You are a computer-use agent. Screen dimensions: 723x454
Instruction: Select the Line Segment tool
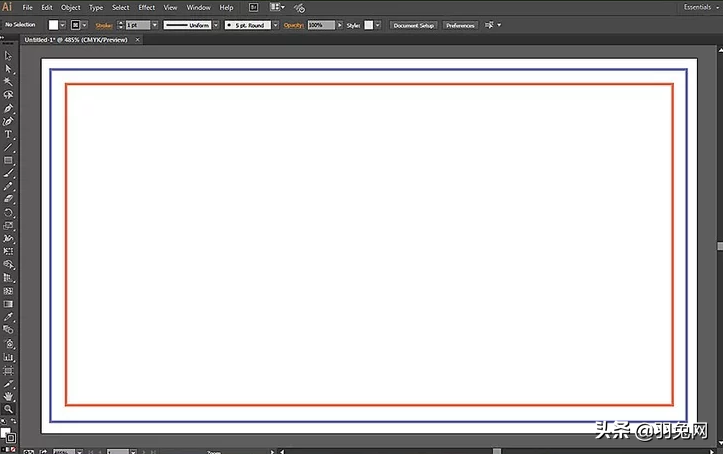click(x=8, y=147)
